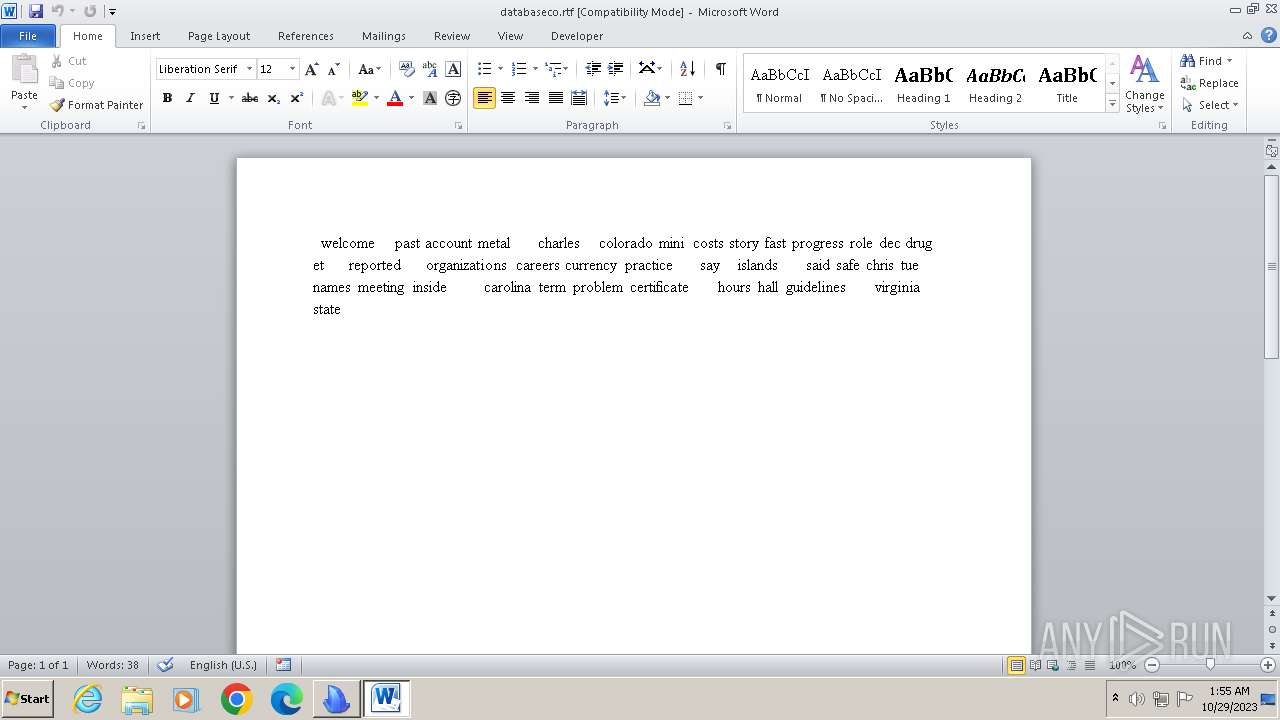Apply the No Spacing style
Screen dimensions: 1280x720
851,83
